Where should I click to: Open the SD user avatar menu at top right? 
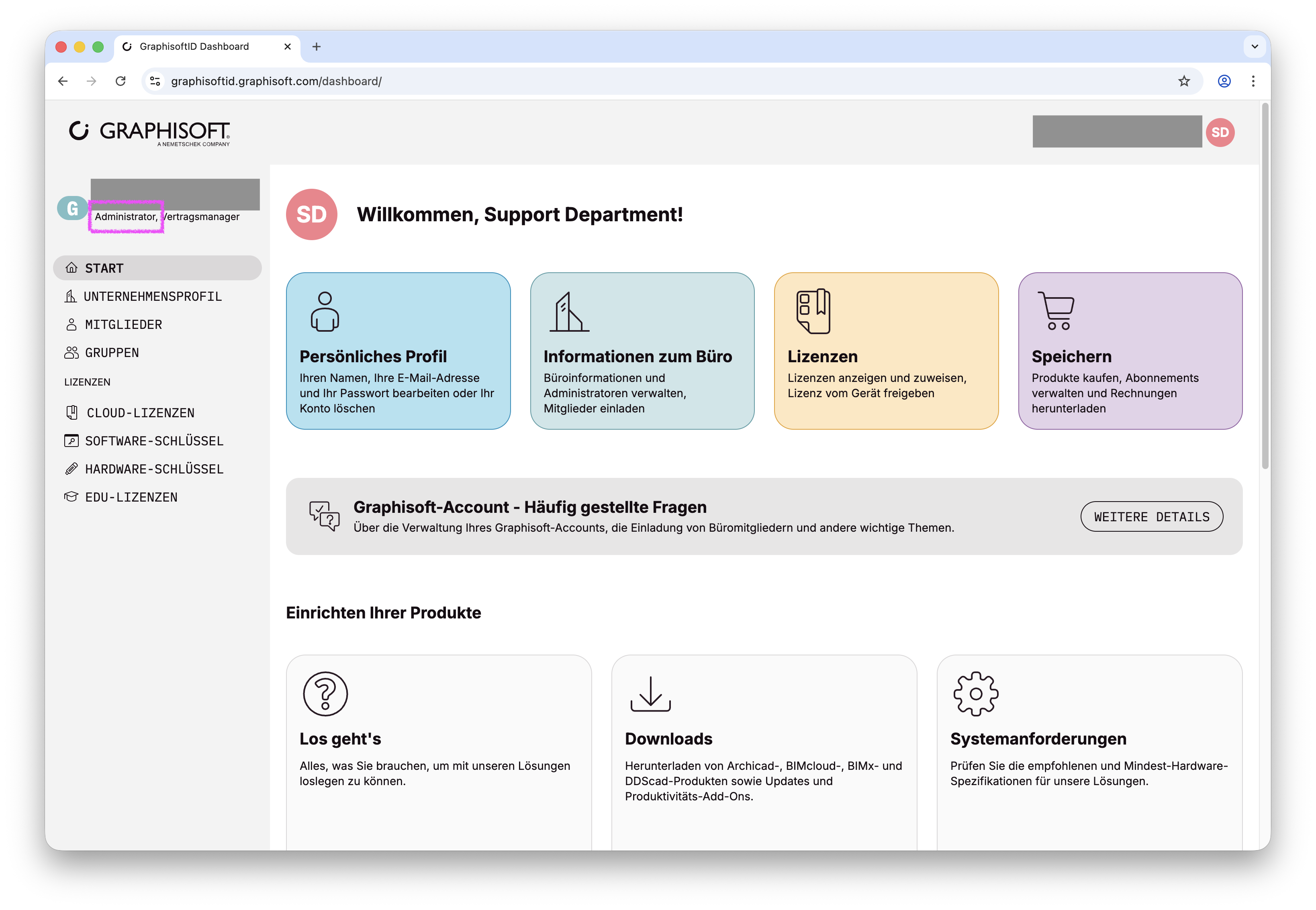click(1220, 132)
